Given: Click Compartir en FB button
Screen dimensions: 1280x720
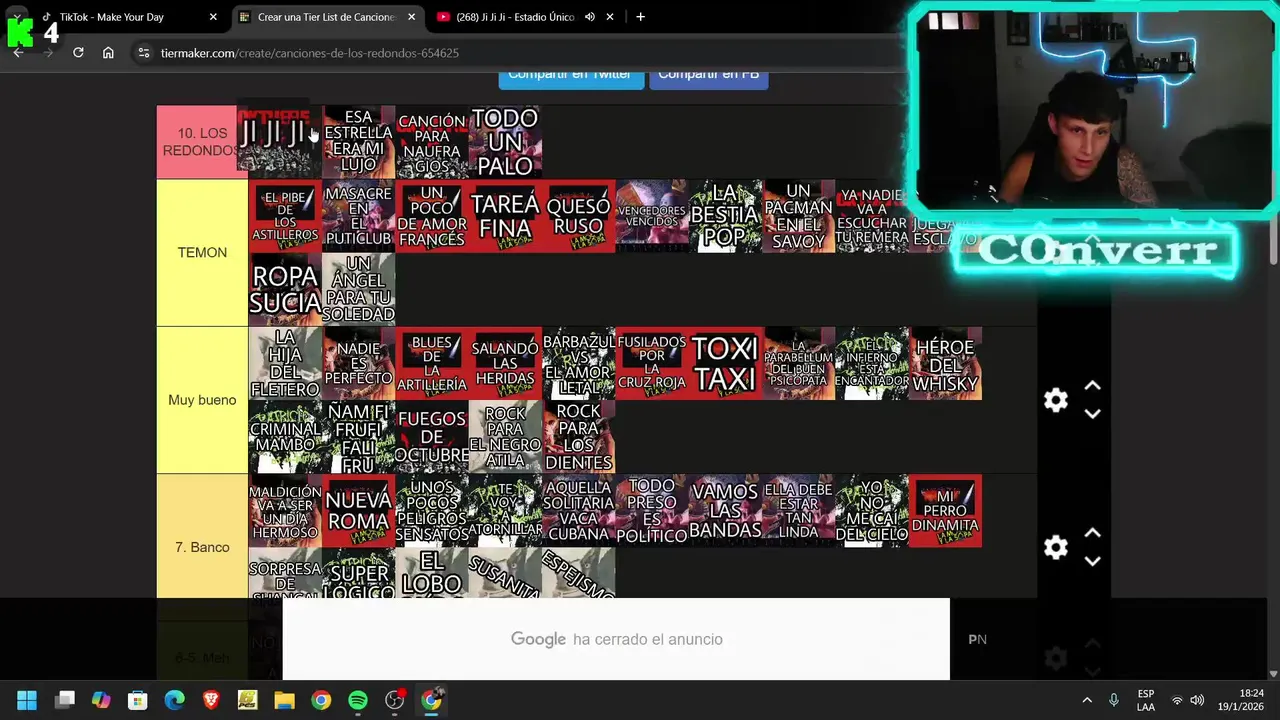Looking at the screenshot, I should coord(709,76).
